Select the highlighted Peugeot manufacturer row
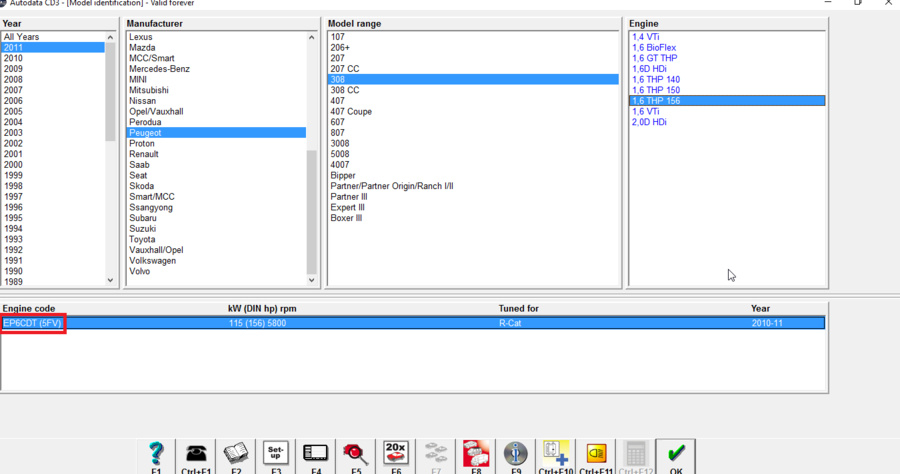Screen dimensions: 900x474 tap(216, 133)
